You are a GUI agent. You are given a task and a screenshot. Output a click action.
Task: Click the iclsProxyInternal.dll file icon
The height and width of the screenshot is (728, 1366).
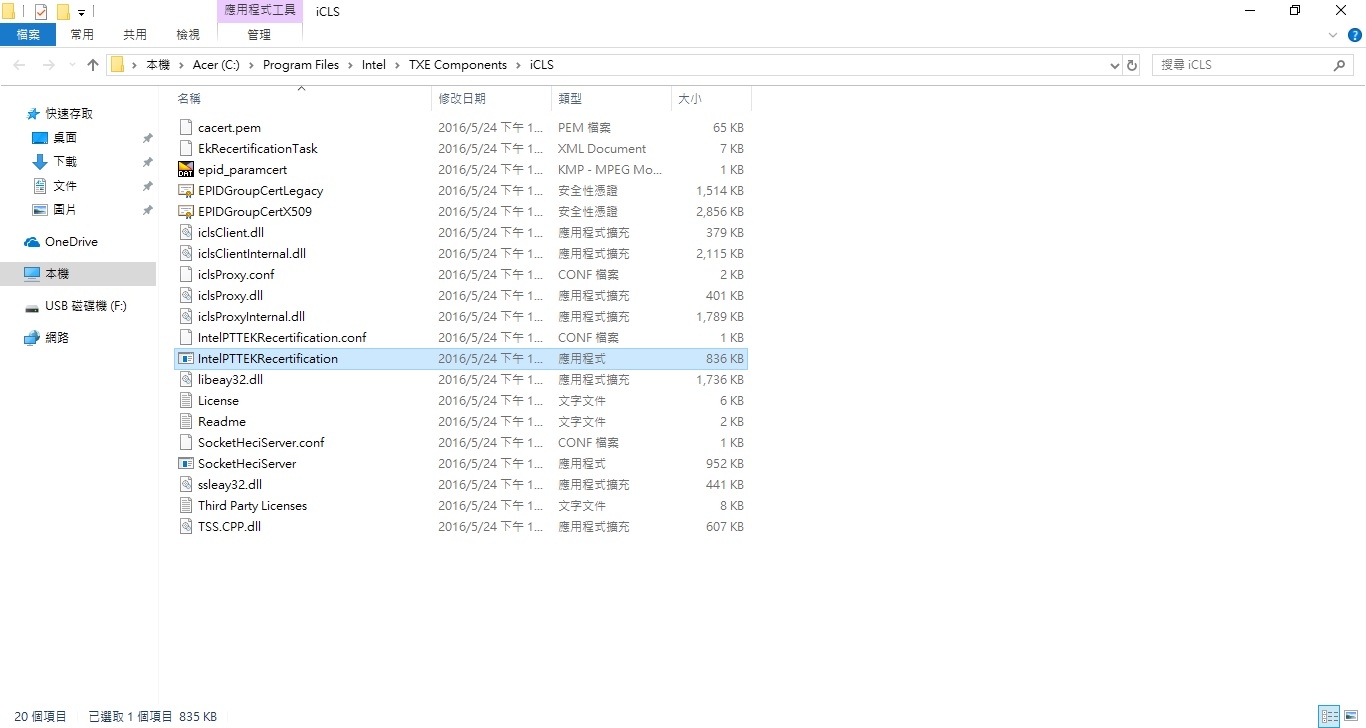(185, 316)
